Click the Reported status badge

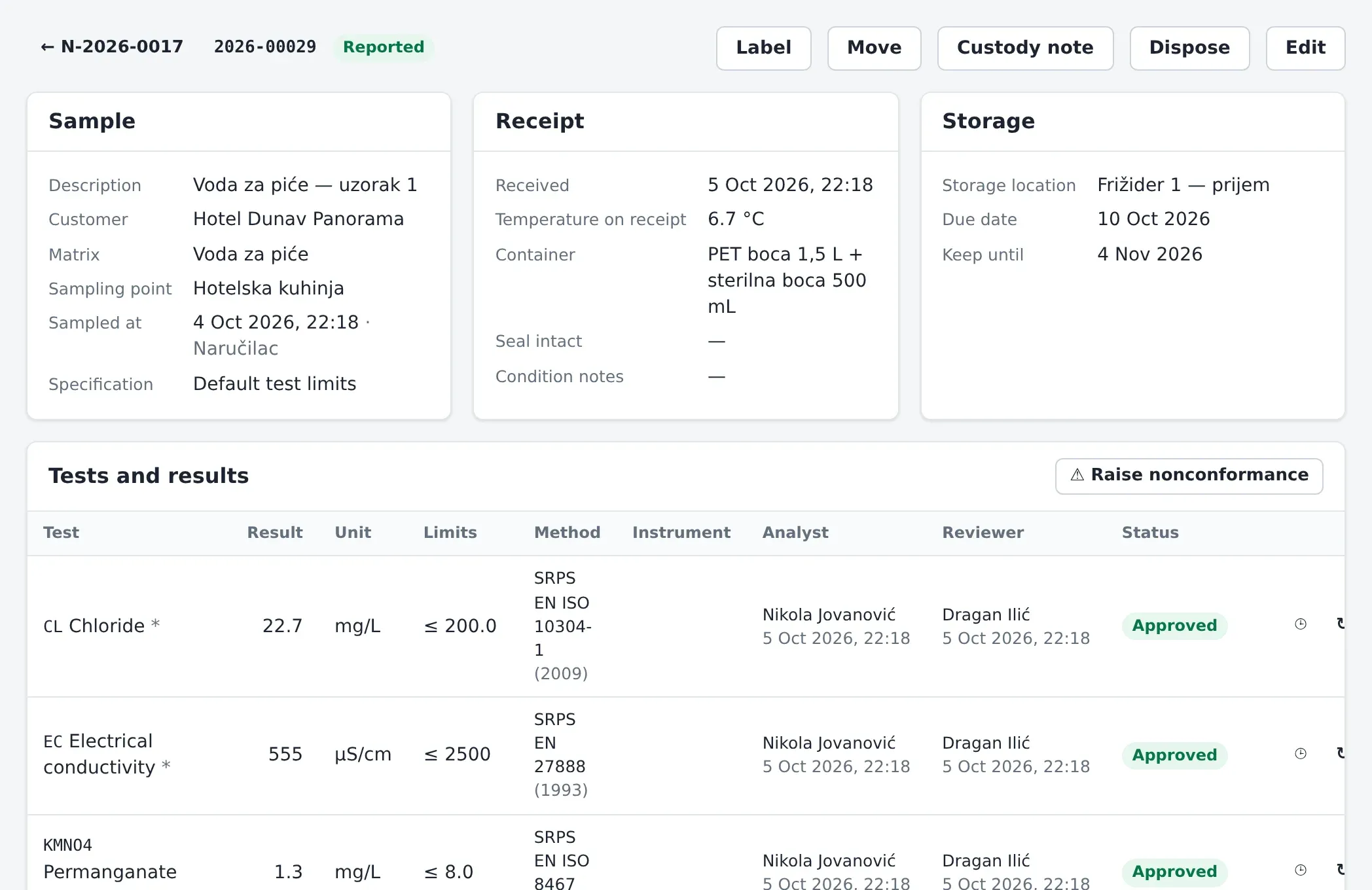click(x=384, y=47)
